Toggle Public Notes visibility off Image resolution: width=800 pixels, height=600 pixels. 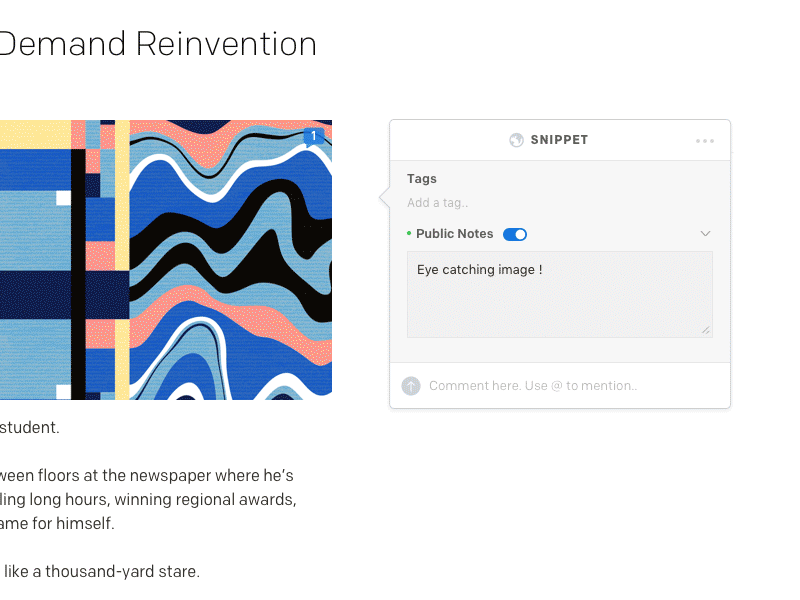click(515, 233)
